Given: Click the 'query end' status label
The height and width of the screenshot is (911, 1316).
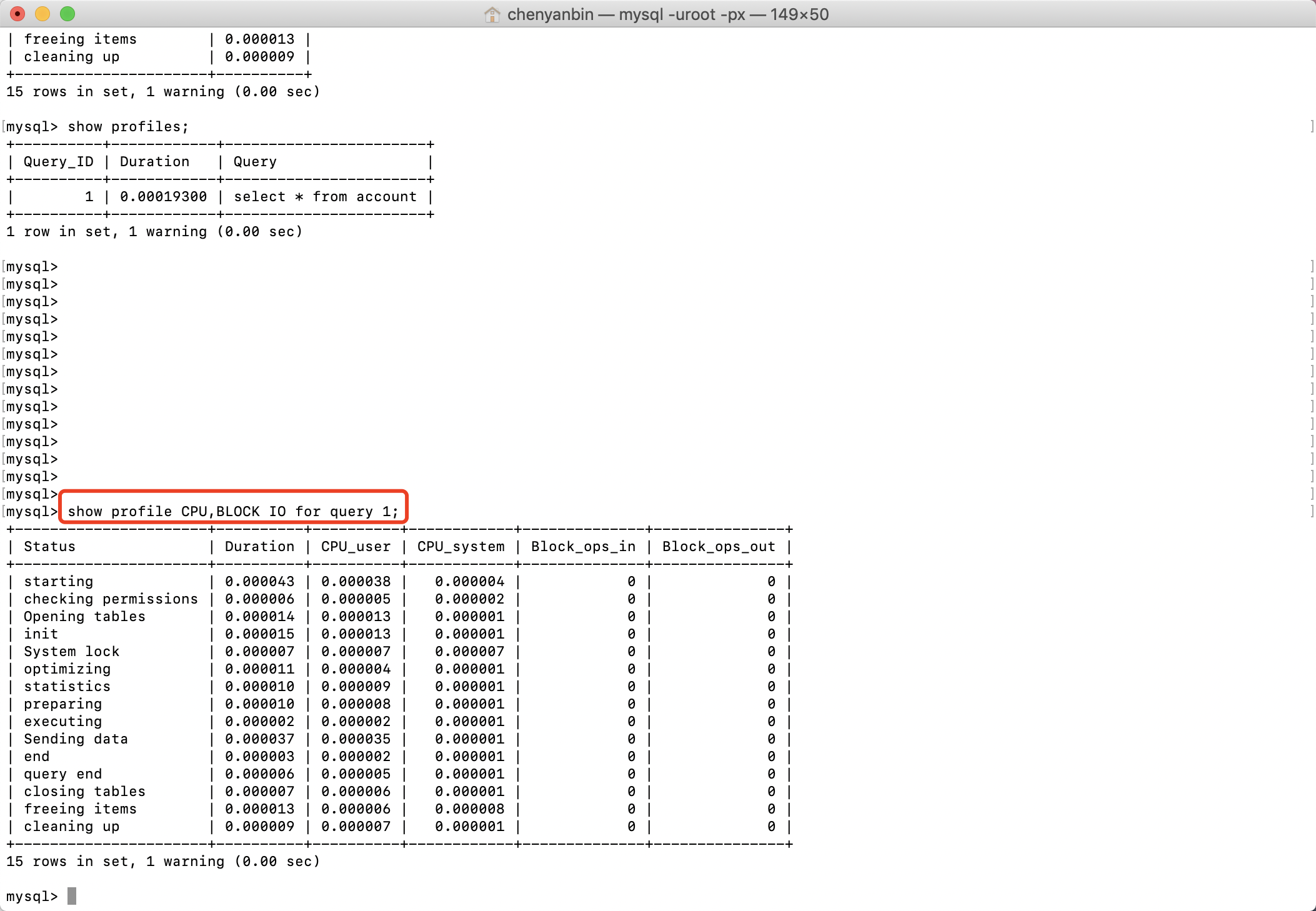Looking at the screenshot, I should (62, 774).
